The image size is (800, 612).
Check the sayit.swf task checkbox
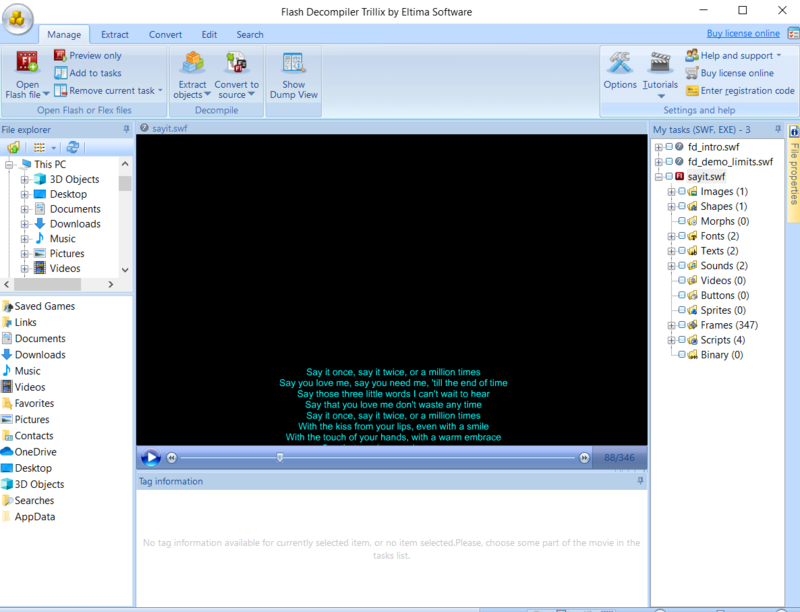[671, 176]
